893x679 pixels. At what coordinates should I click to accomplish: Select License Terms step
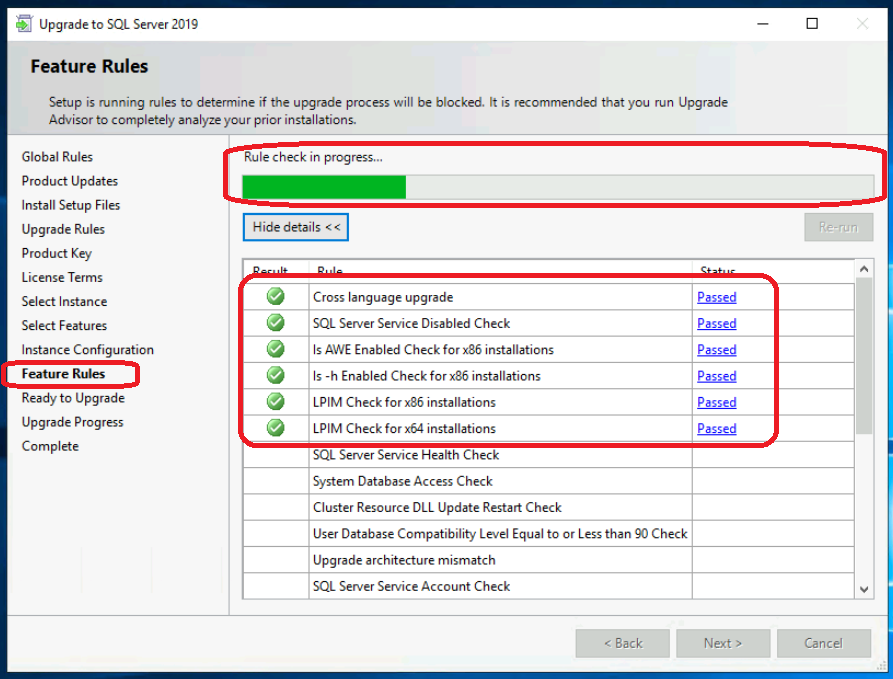coord(62,277)
